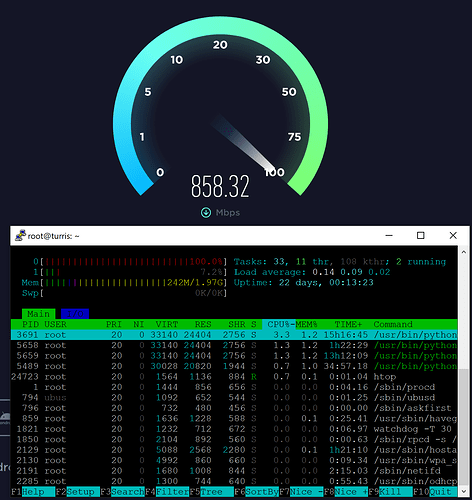Click scrollbar up arrow in terminal

(x=464, y=252)
